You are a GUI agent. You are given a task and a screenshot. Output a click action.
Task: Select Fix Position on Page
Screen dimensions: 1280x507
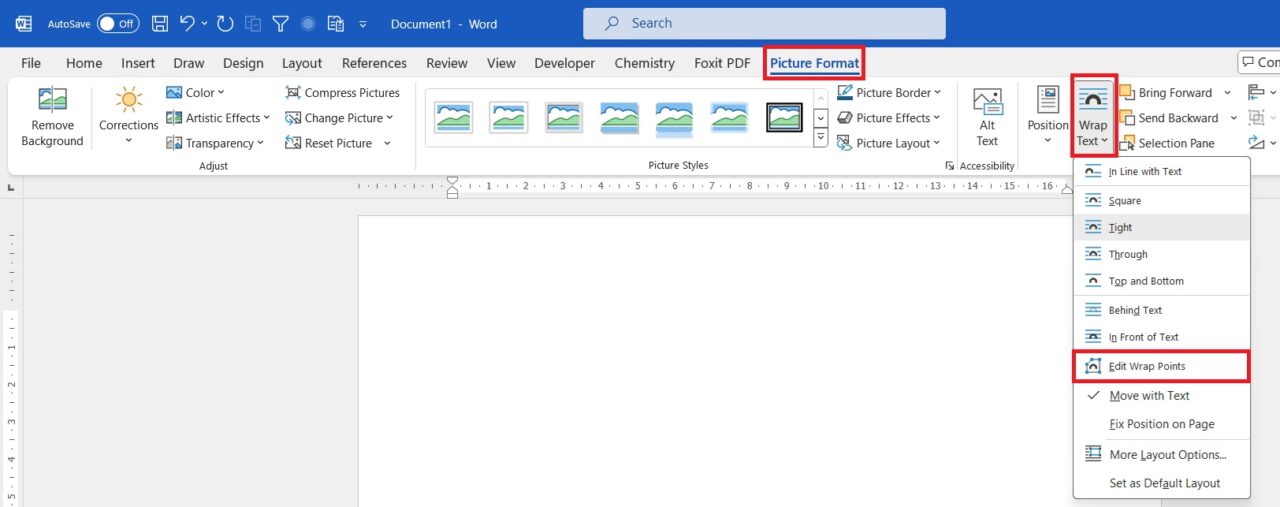coord(1161,424)
